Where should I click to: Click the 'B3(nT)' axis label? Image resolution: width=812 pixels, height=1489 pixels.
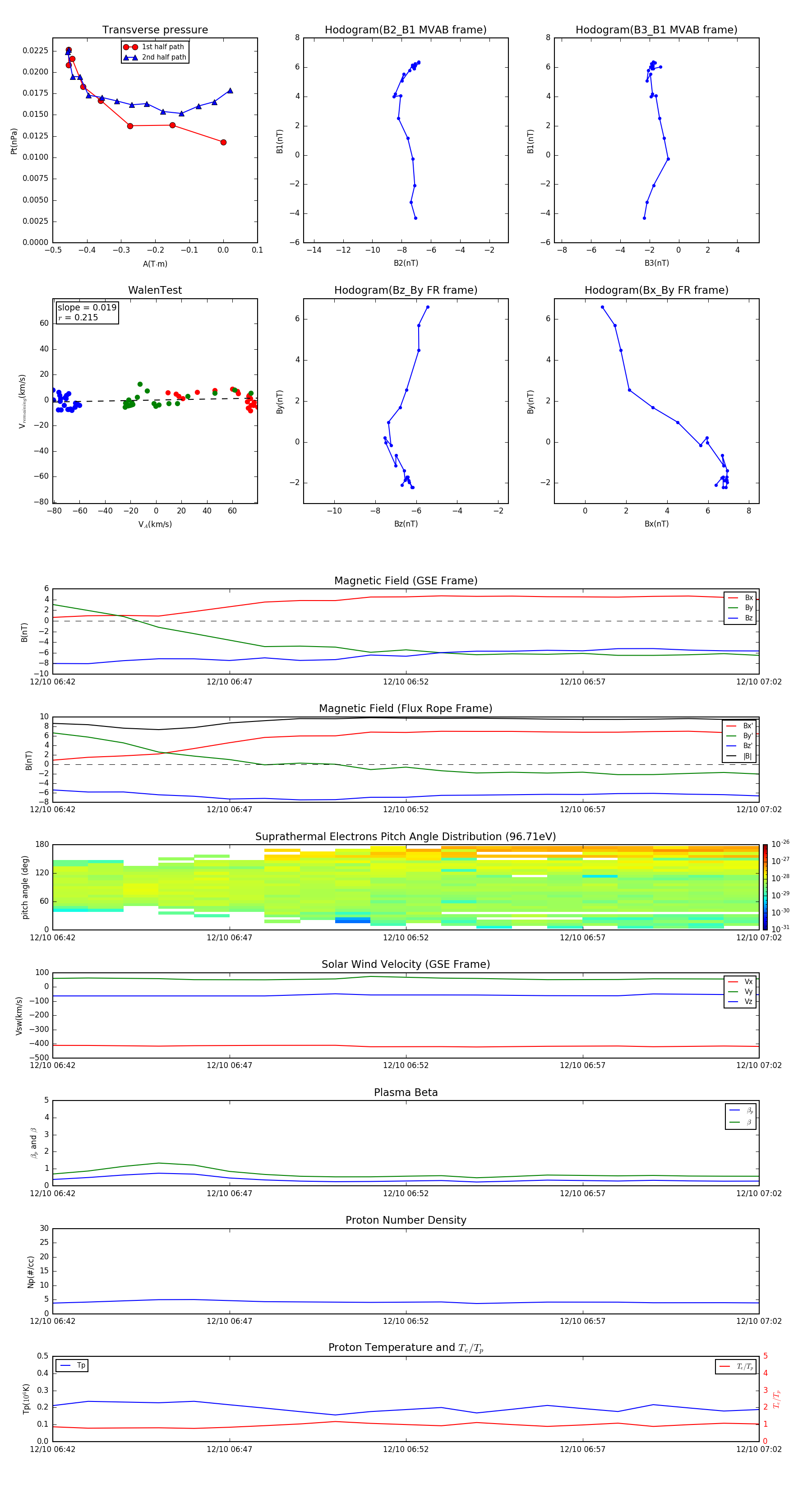[x=656, y=263]
